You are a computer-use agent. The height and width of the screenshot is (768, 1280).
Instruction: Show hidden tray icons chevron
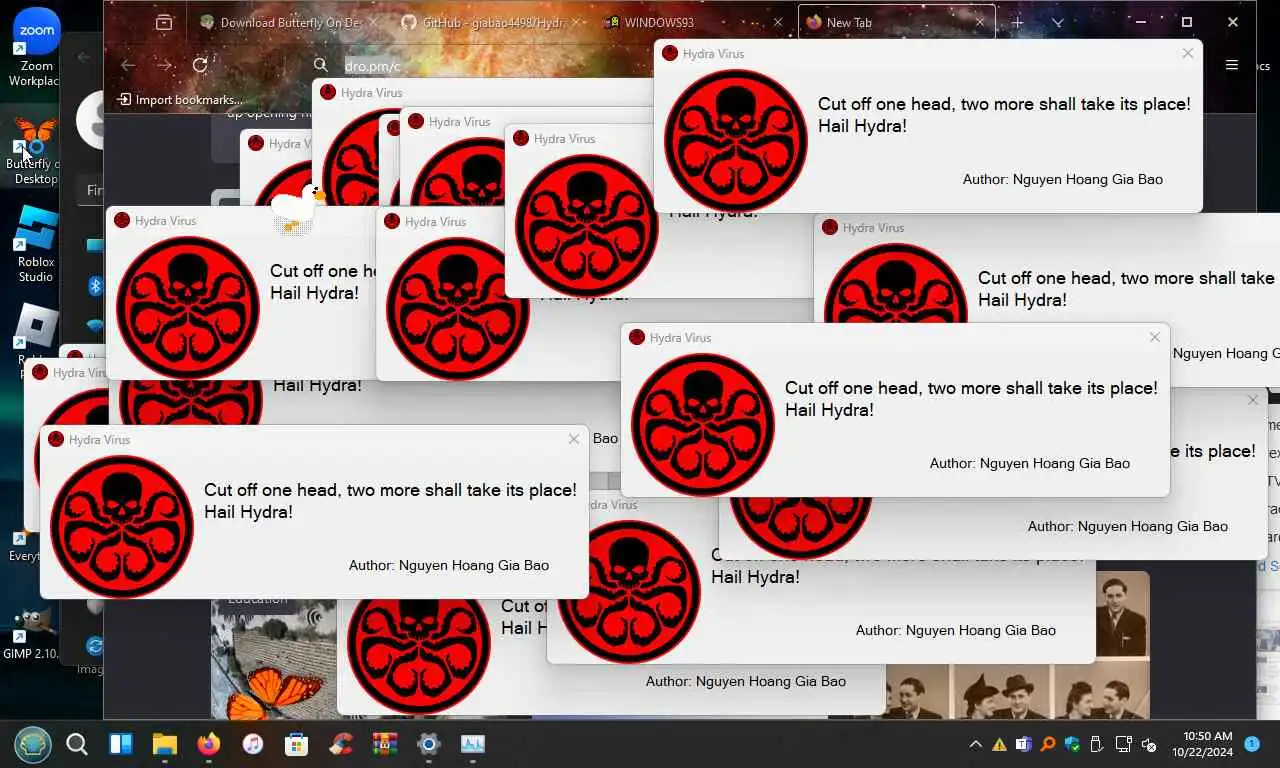[x=975, y=744]
